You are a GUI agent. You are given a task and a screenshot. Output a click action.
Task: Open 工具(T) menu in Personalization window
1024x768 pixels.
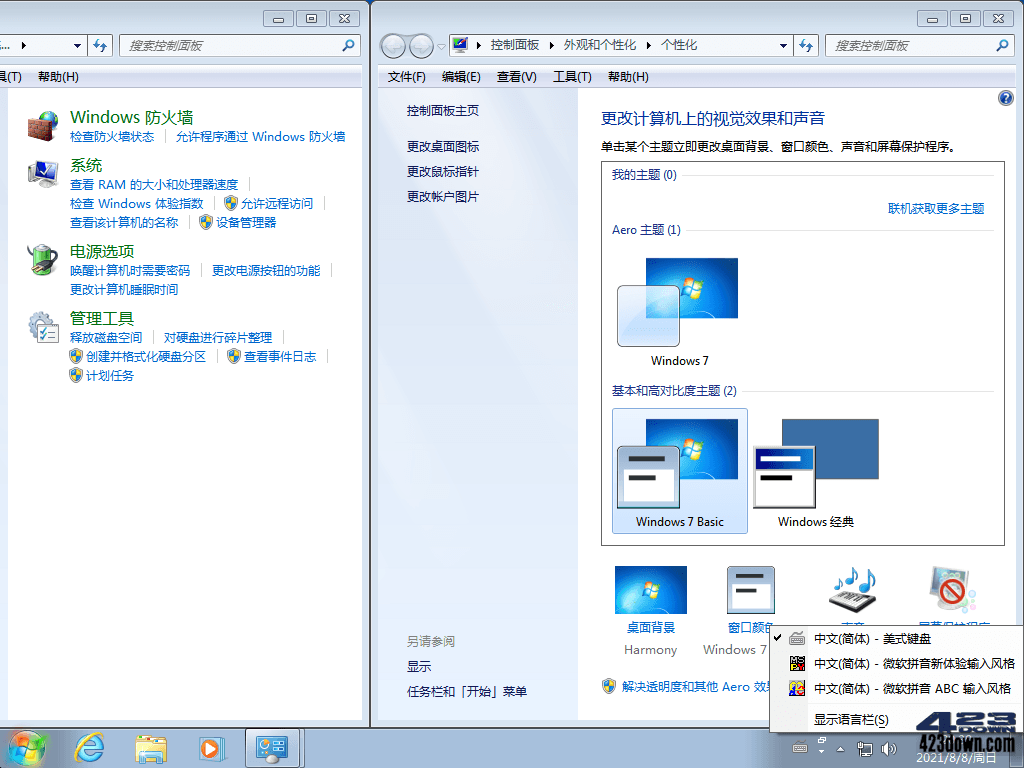572,76
